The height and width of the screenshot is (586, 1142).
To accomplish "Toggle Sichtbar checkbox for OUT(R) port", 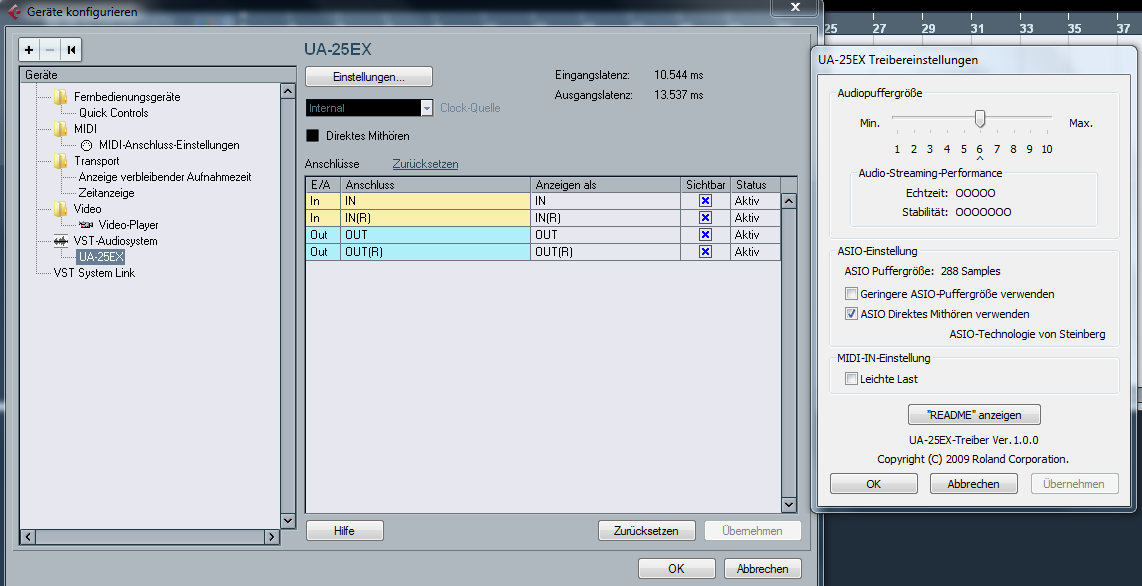I will (x=705, y=252).
